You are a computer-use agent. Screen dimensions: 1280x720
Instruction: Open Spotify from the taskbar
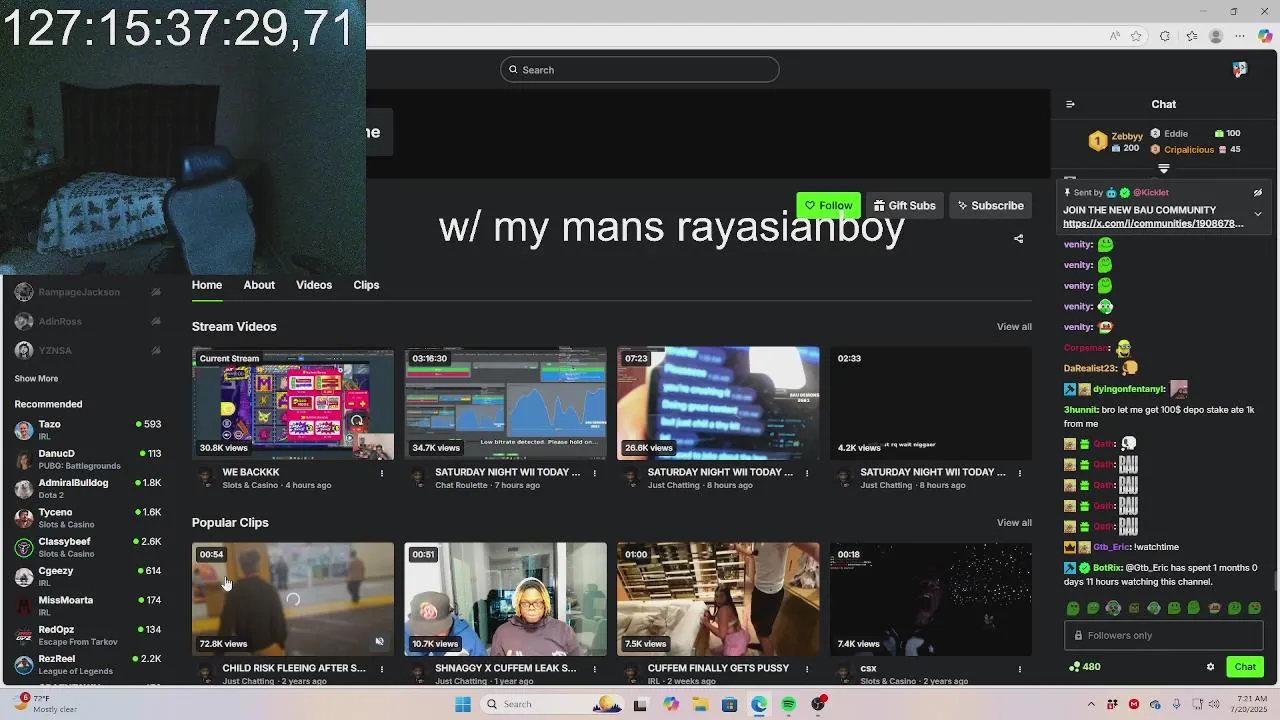click(788, 704)
